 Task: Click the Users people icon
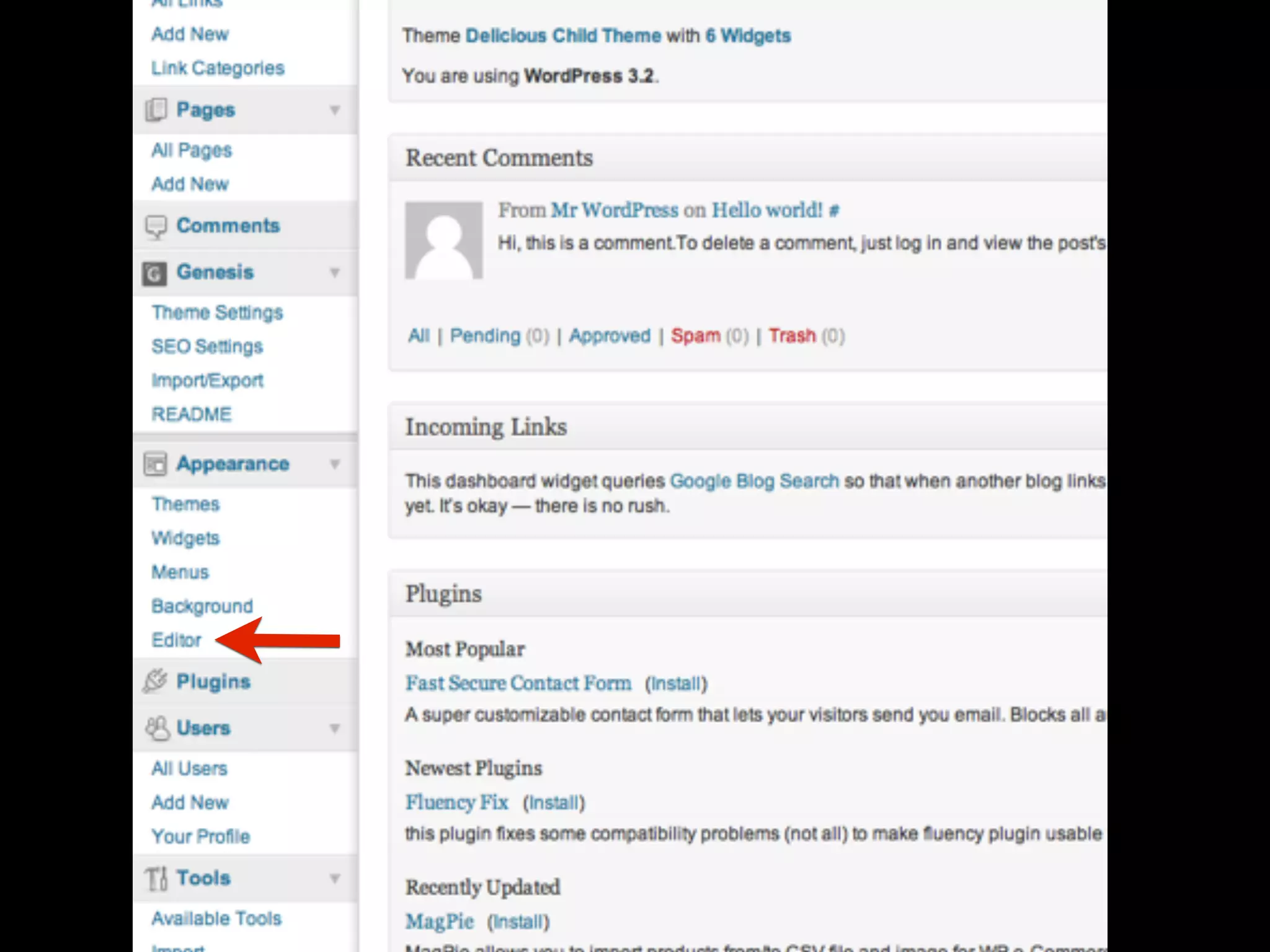coord(157,728)
